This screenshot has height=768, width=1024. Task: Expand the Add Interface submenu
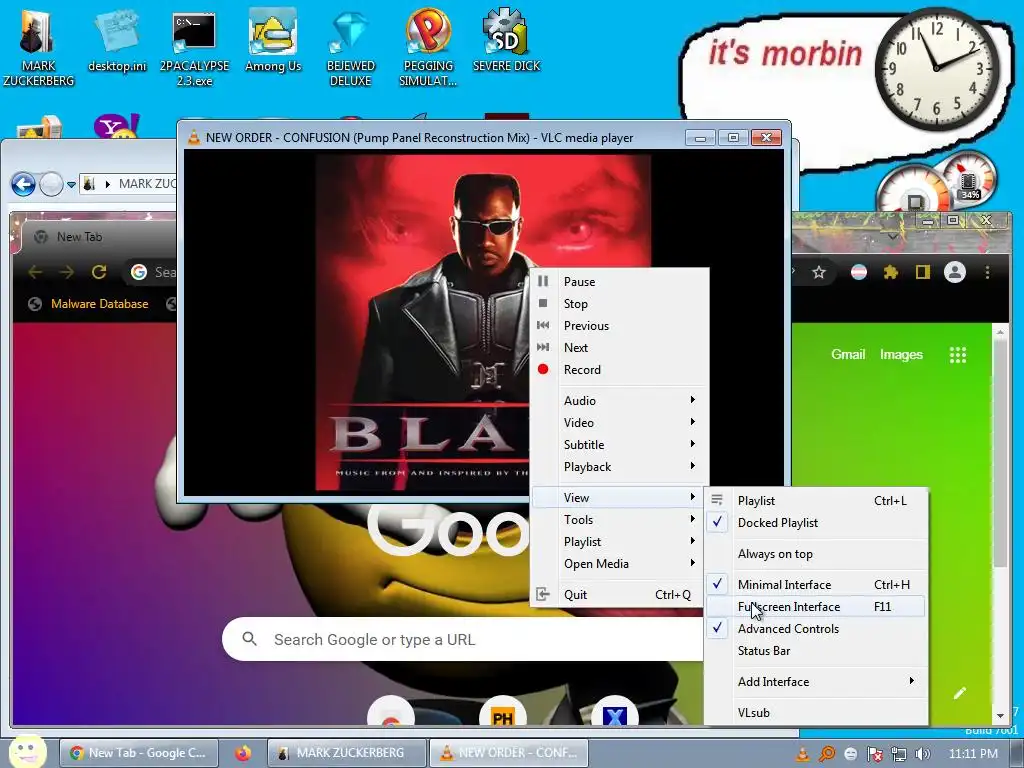(x=816, y=682)
